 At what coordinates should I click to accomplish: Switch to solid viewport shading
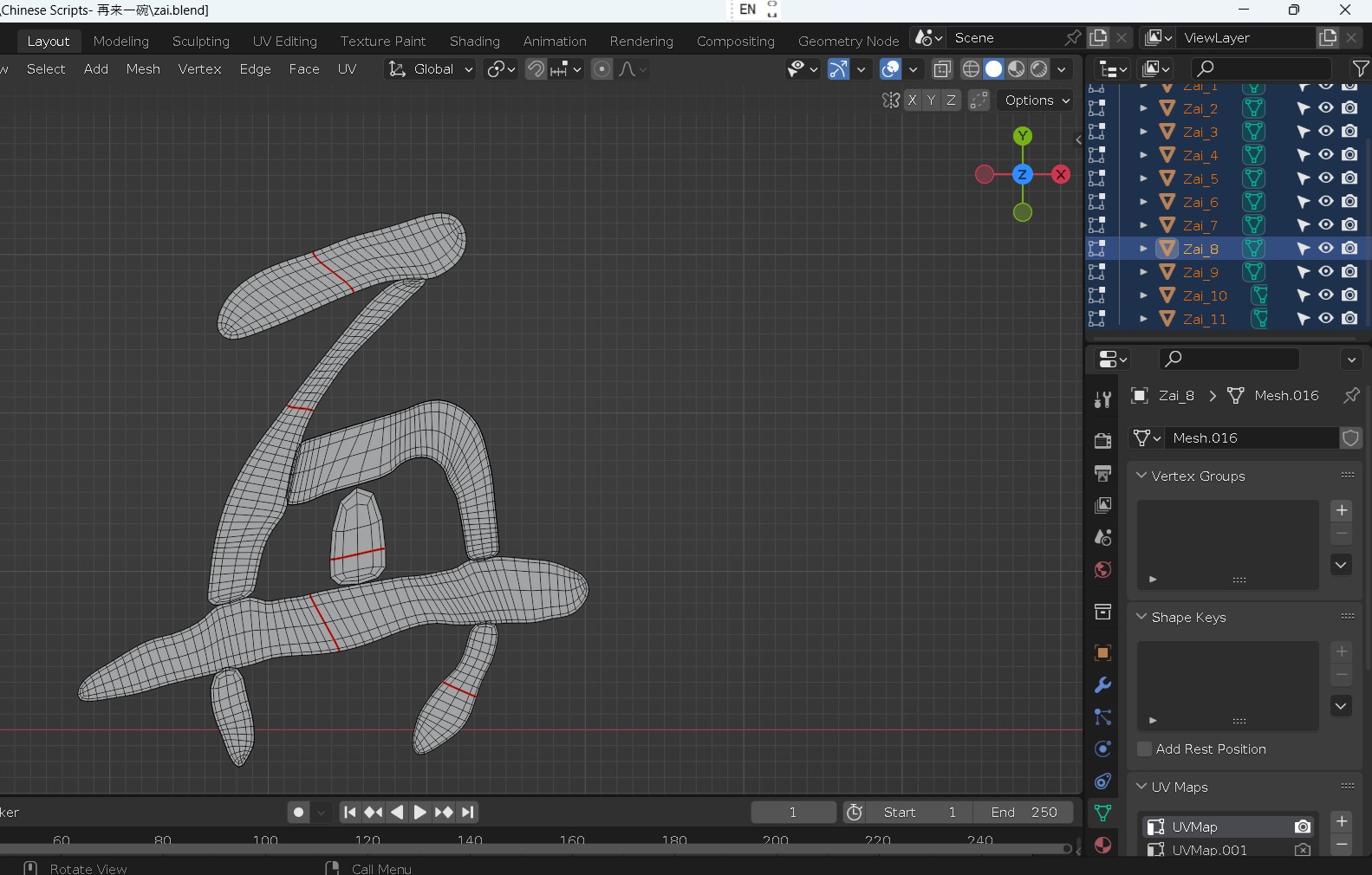[993, 69]
